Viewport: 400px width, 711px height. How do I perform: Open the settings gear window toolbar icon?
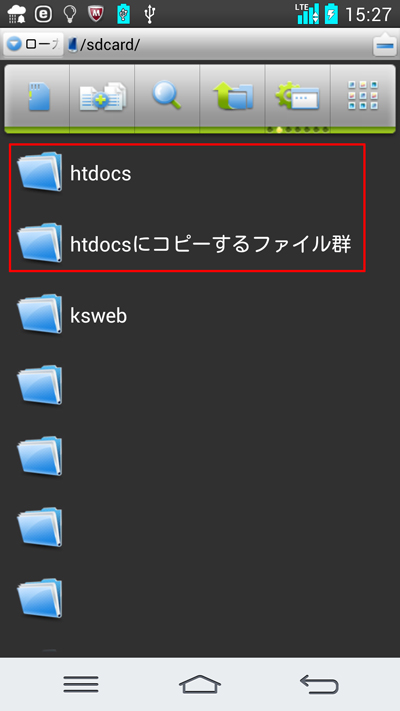298,96
